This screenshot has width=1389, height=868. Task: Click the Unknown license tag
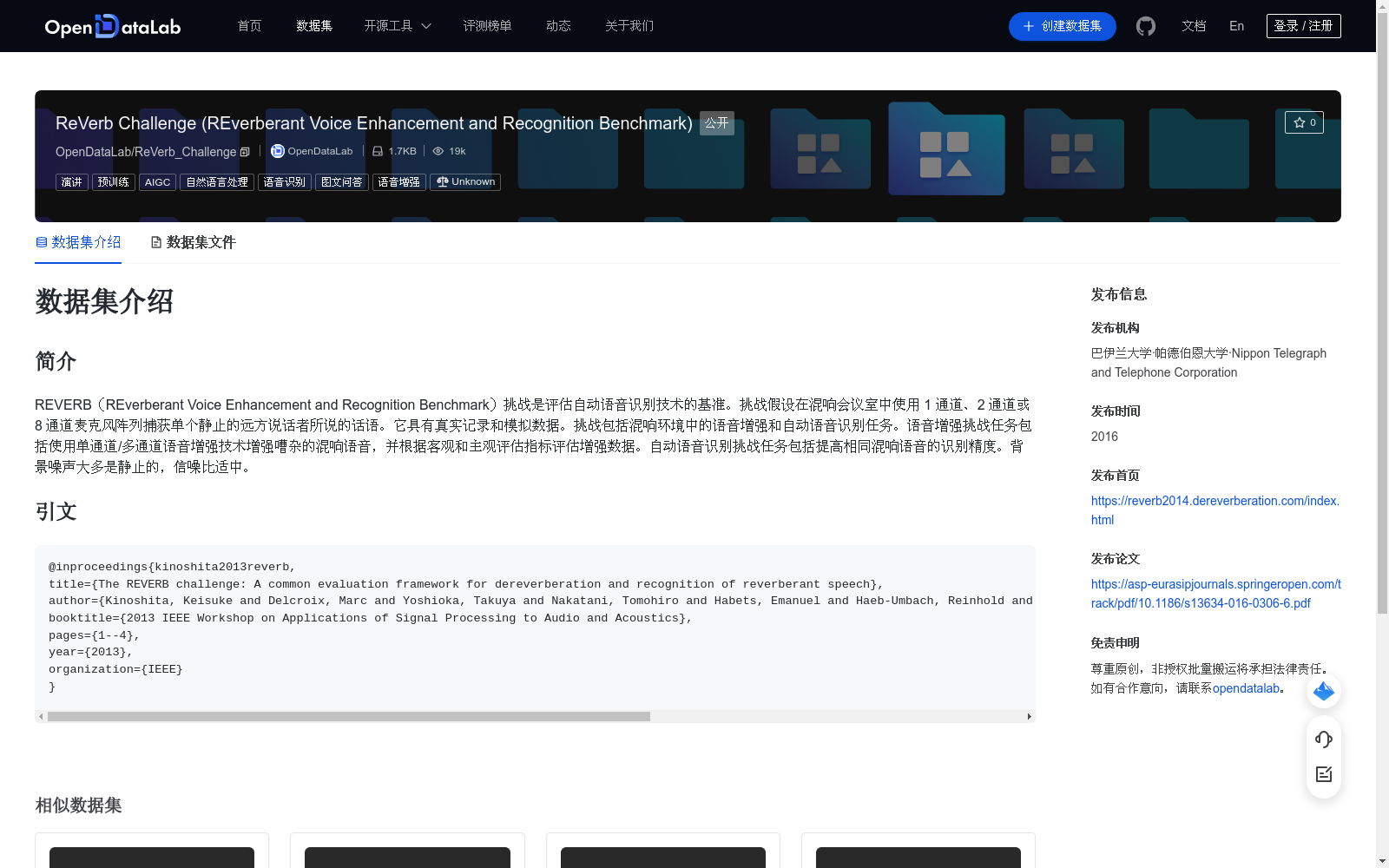click(465, 182)
